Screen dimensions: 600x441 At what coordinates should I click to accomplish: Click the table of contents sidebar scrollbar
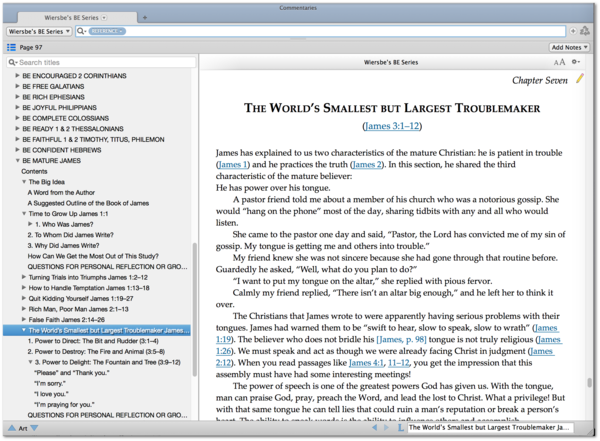(194, 309)
